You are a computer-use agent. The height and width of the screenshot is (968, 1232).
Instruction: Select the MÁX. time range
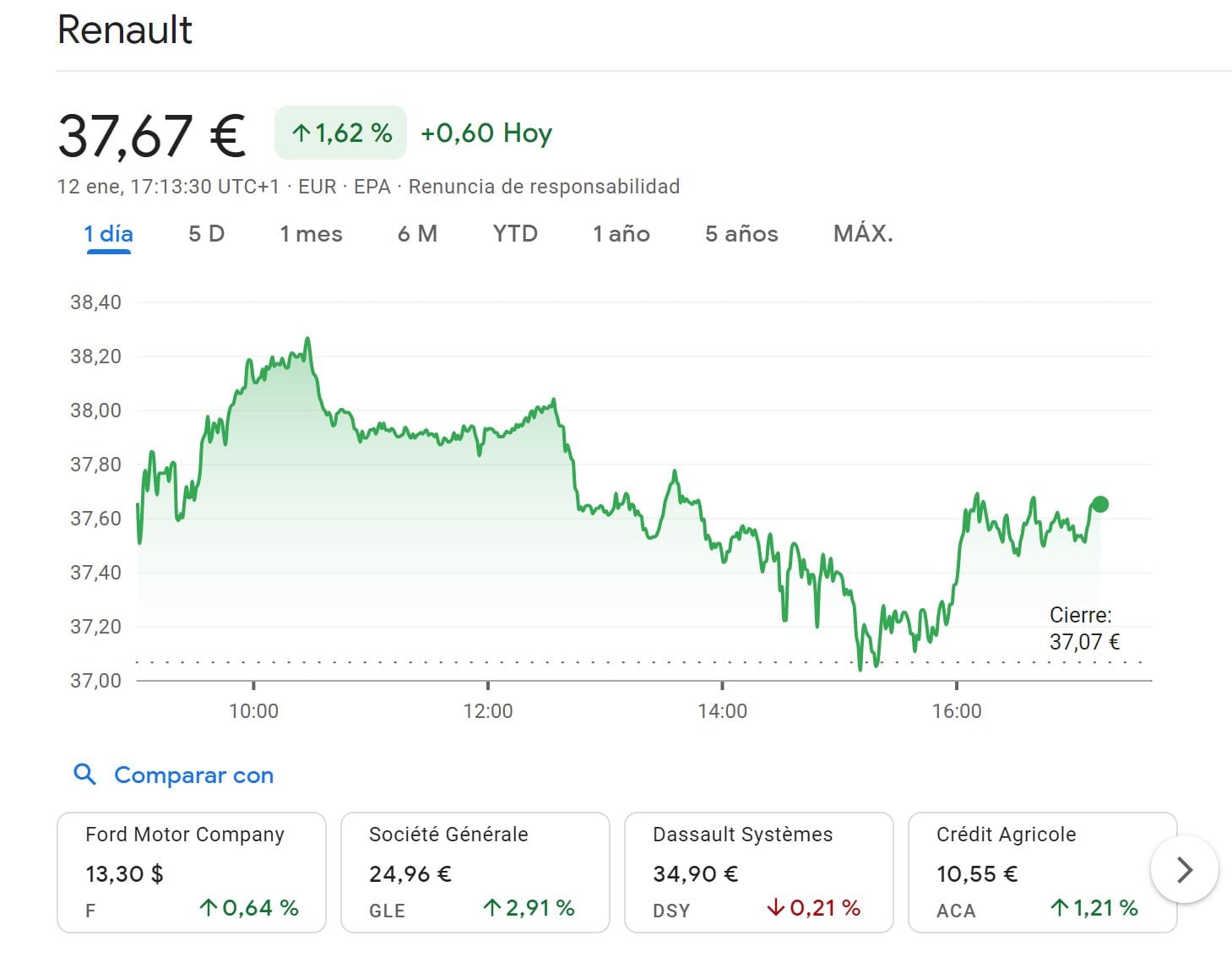863,234
